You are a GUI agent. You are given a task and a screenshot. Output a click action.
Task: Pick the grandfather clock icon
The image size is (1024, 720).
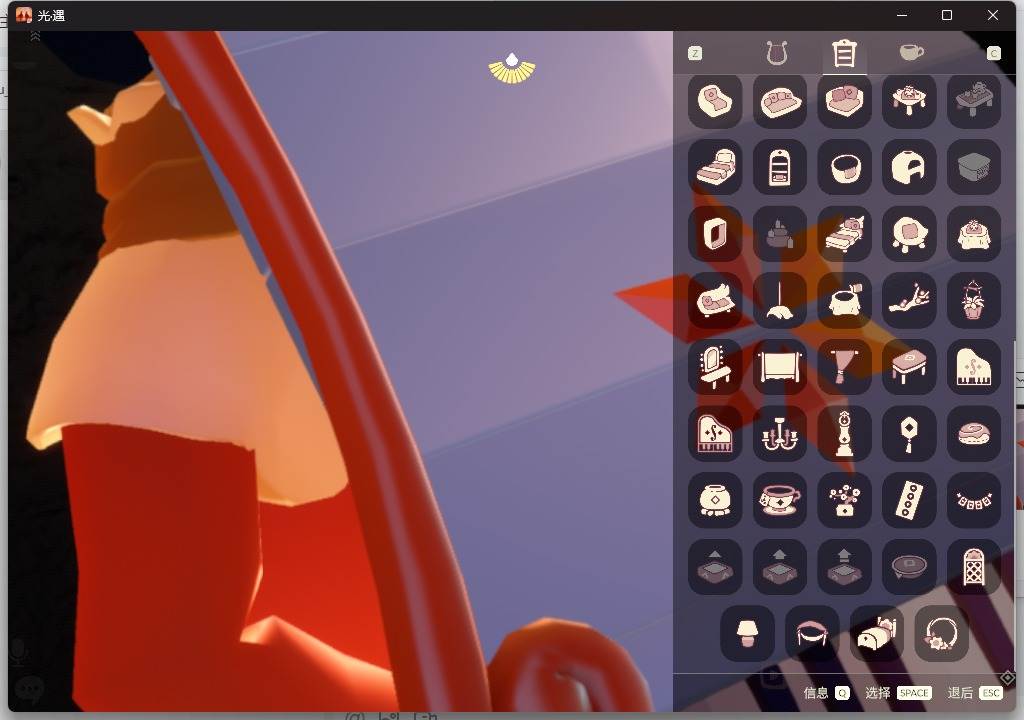tap(844, 434)
